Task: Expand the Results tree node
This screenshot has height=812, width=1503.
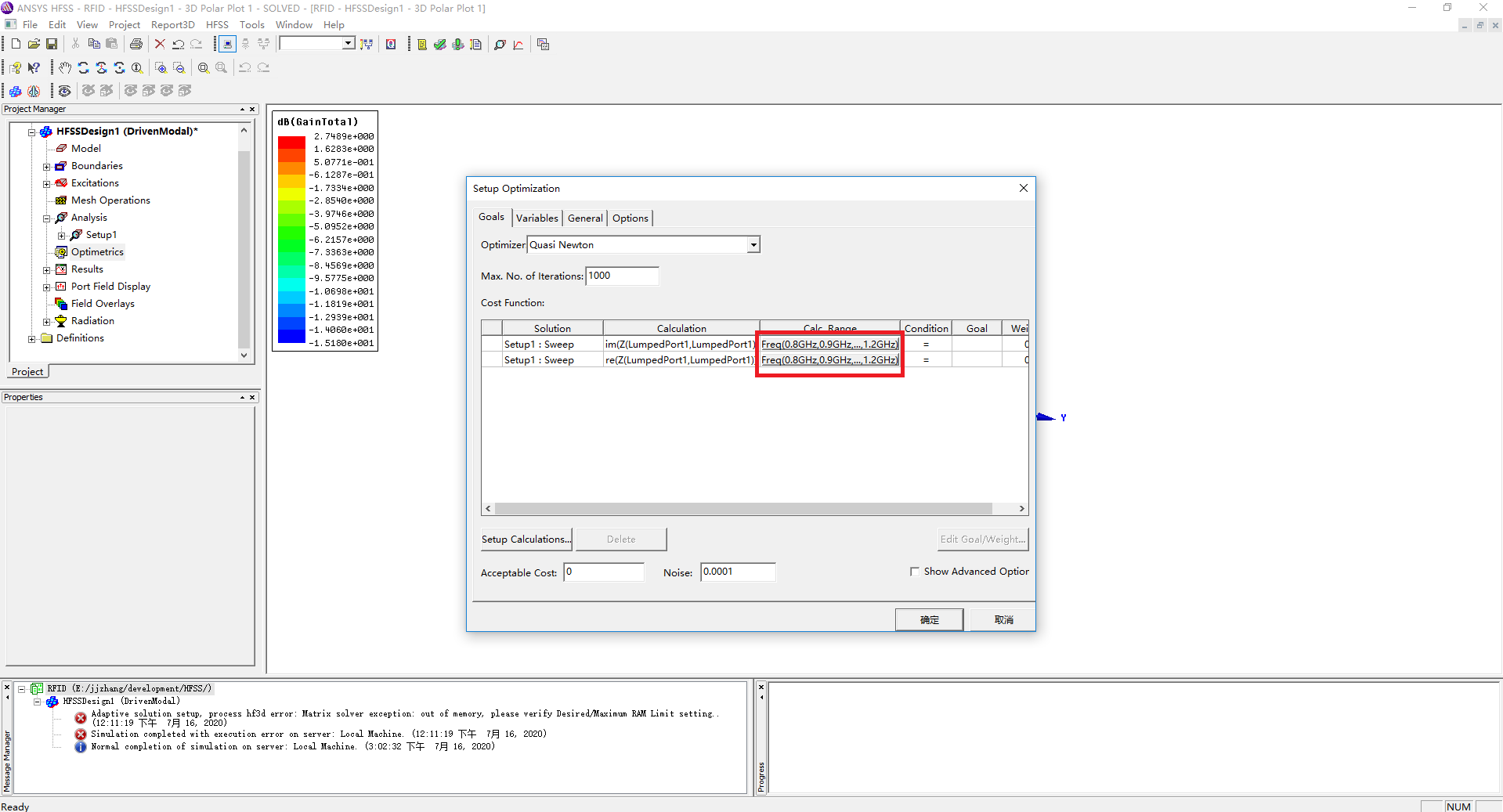Action: [47, 270]
